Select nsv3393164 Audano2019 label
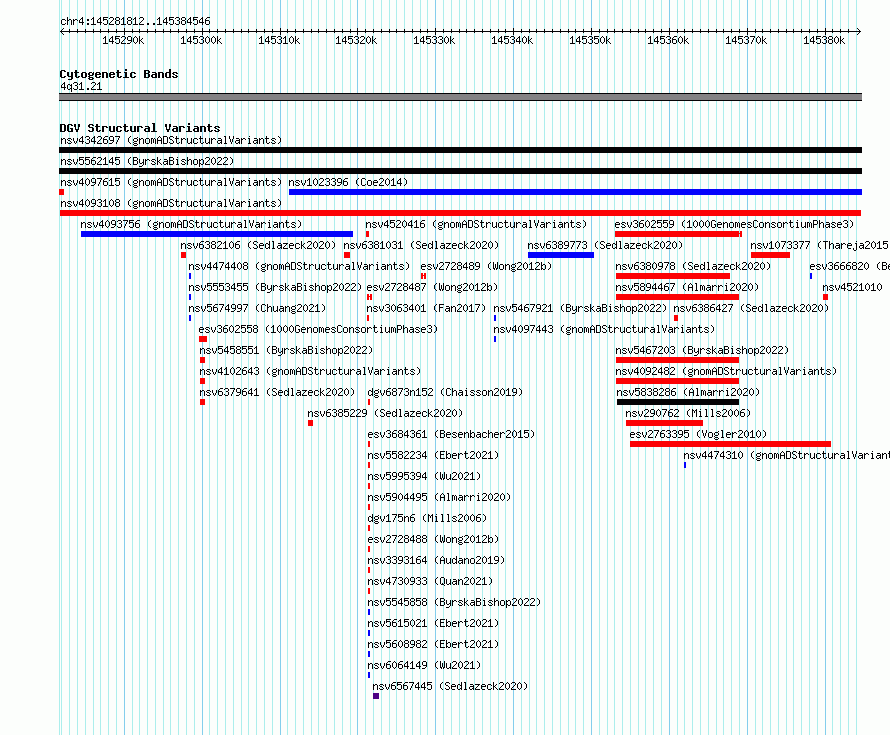890x735 pixels. click(x=436, y=560)
